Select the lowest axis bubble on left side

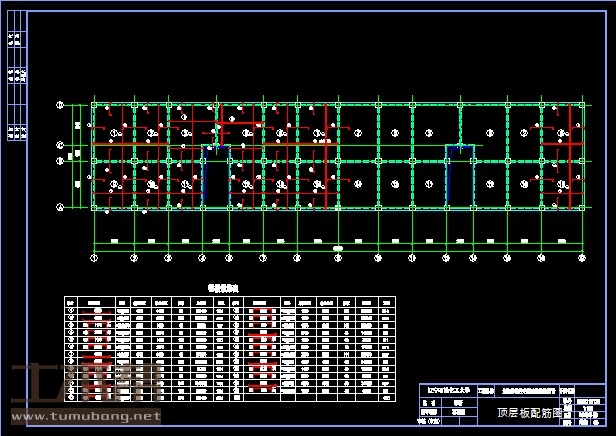[60, 207]
